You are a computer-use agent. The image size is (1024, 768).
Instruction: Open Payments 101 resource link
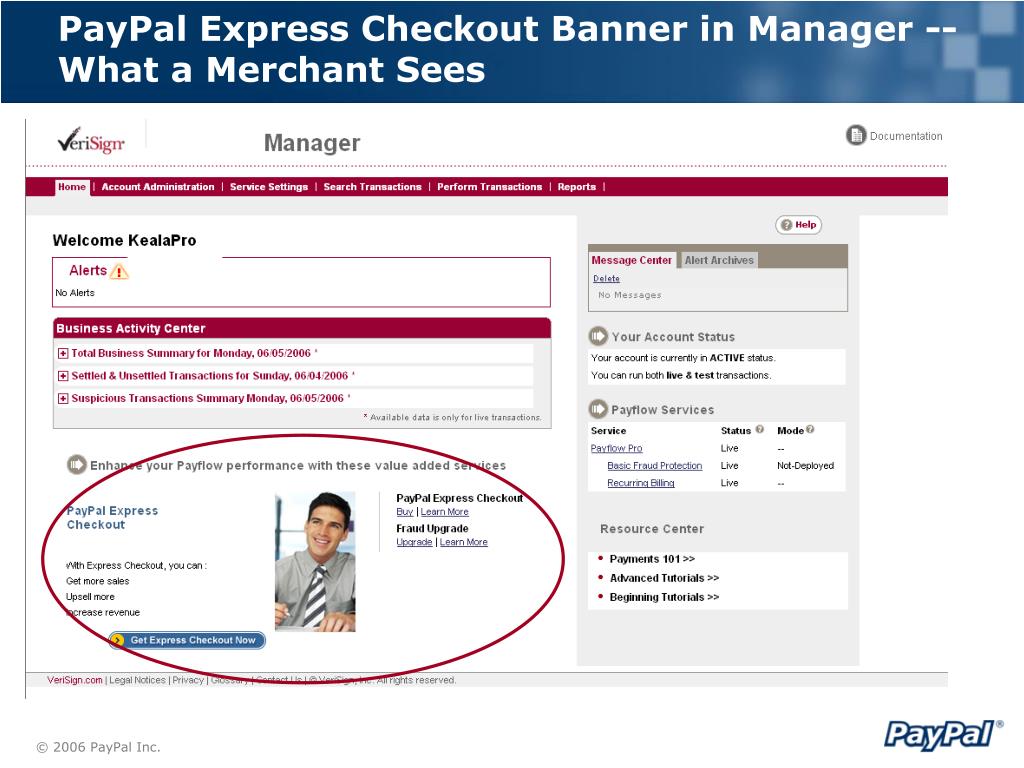click(652, 559)
